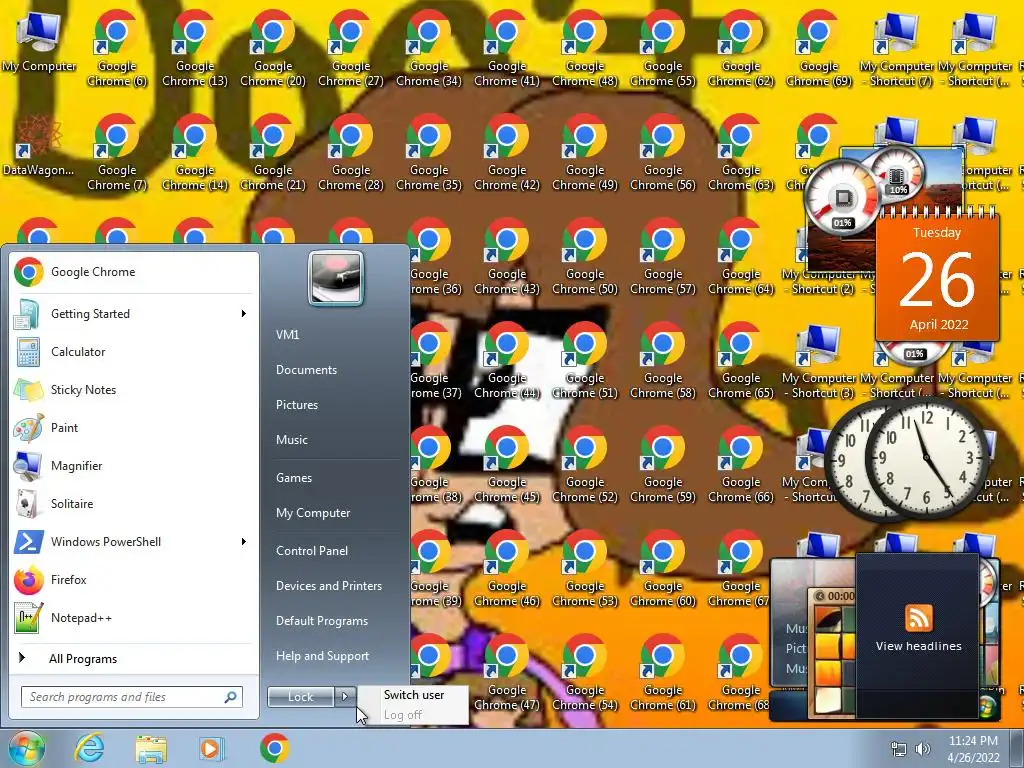Launch Solitaire from the Start menu
This screenshot has width=1024, height=768.
click(x=133, y=504)
